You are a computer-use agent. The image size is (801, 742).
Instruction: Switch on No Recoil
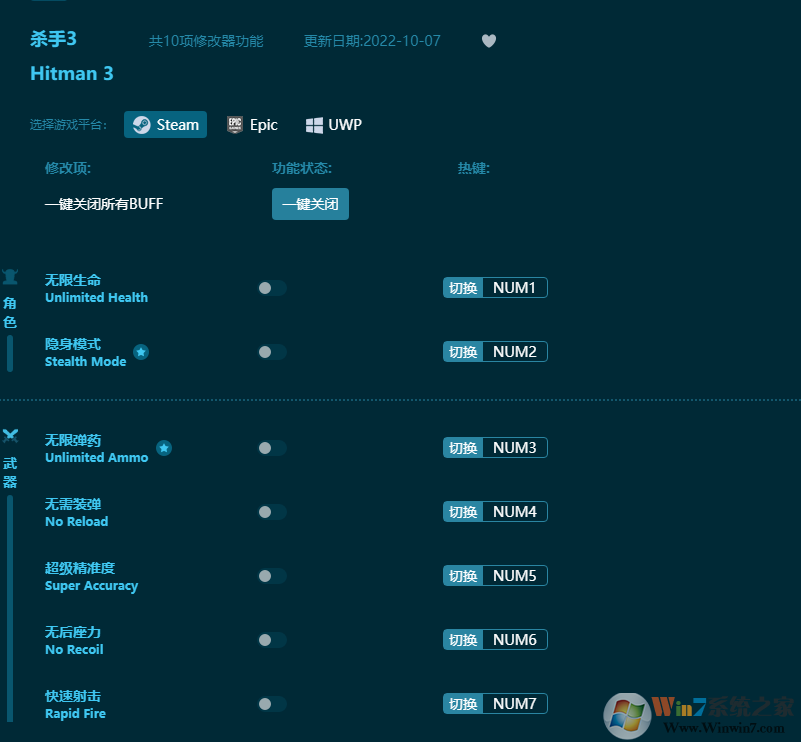click(x=272, y=640)
